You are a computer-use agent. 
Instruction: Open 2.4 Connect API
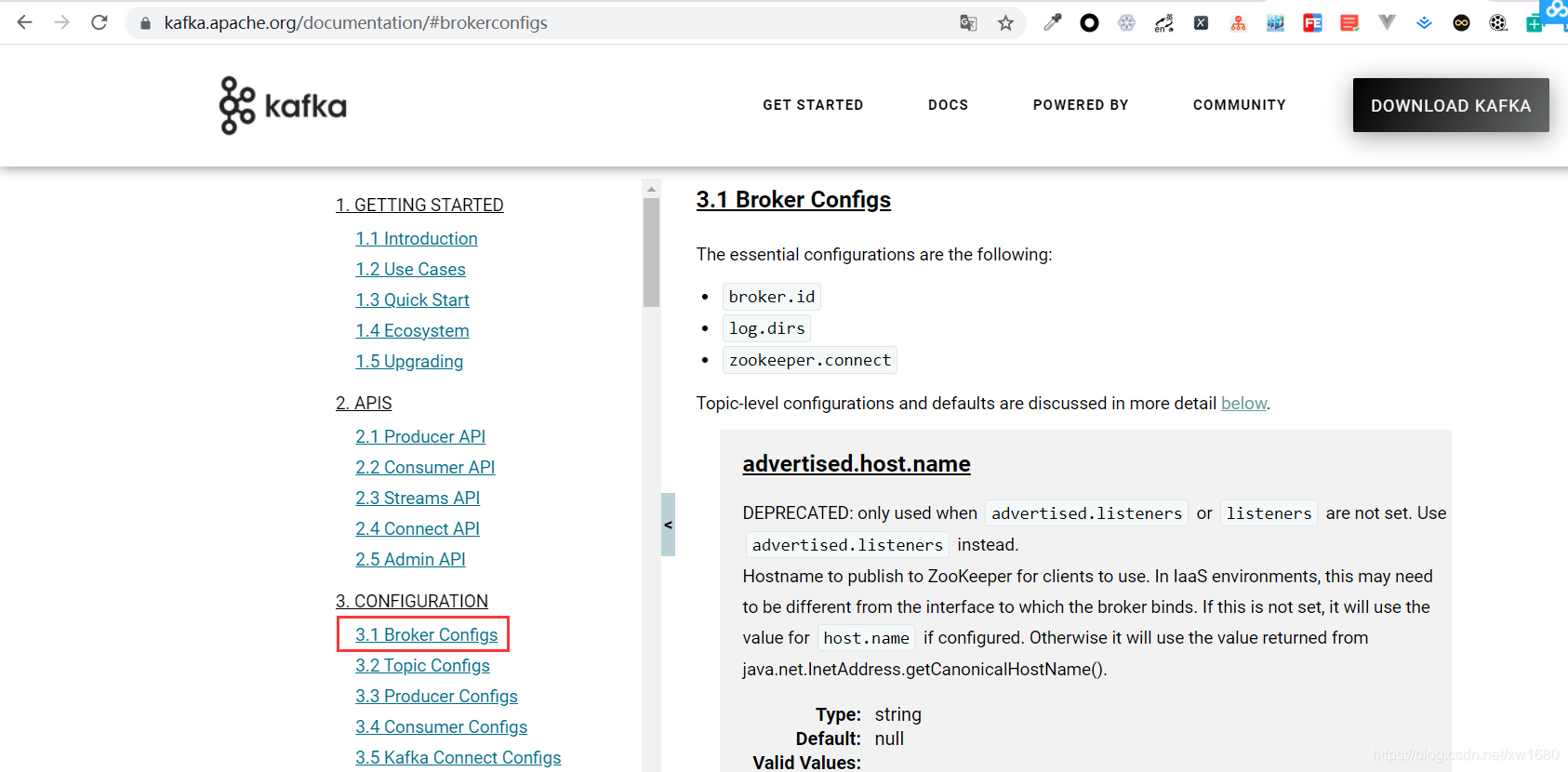(418, 528)
